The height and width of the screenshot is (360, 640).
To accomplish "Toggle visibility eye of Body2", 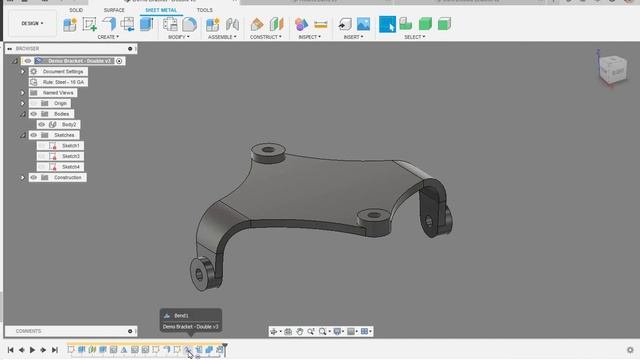I will [x=42, y=124].
